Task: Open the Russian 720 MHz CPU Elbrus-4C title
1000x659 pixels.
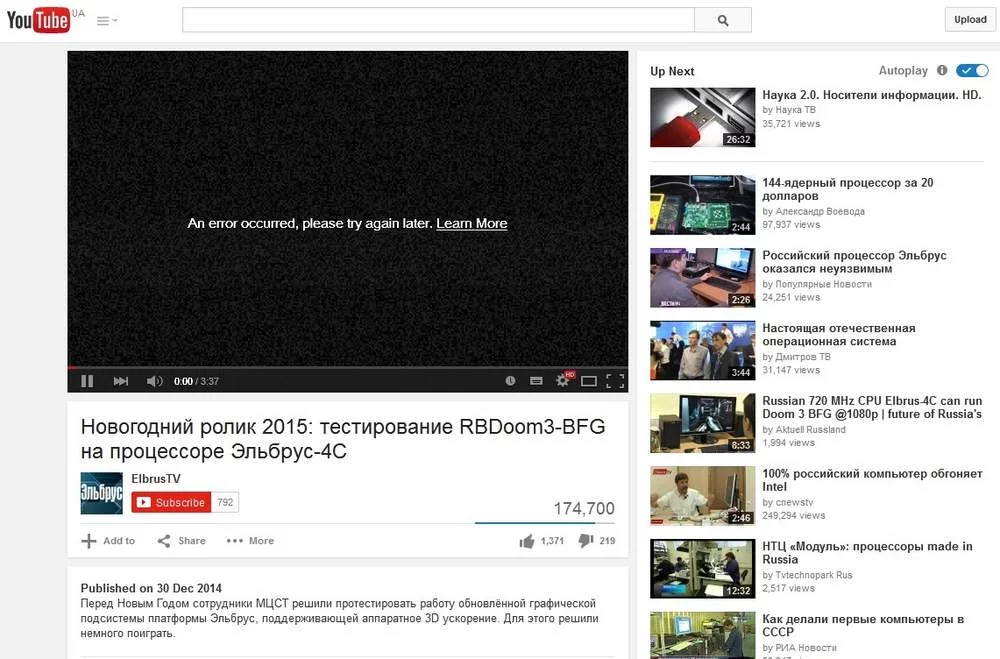Action: [872, 408]
